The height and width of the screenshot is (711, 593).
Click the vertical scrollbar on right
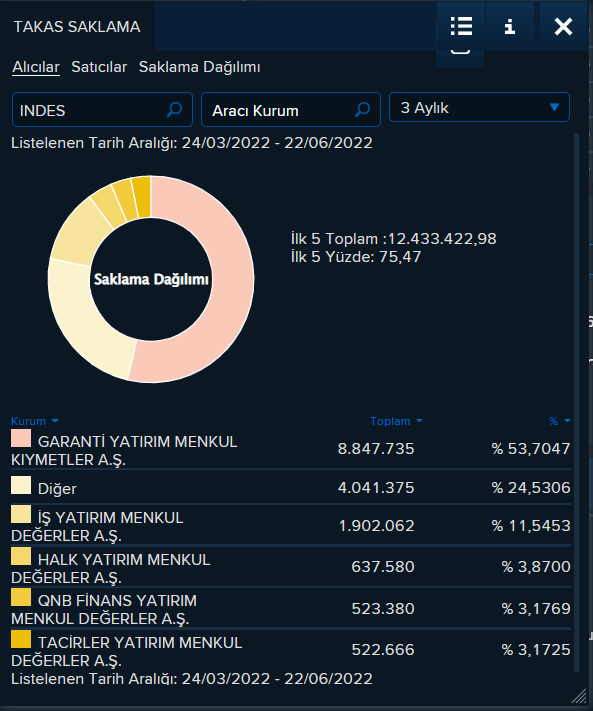[x=577, y=402]
